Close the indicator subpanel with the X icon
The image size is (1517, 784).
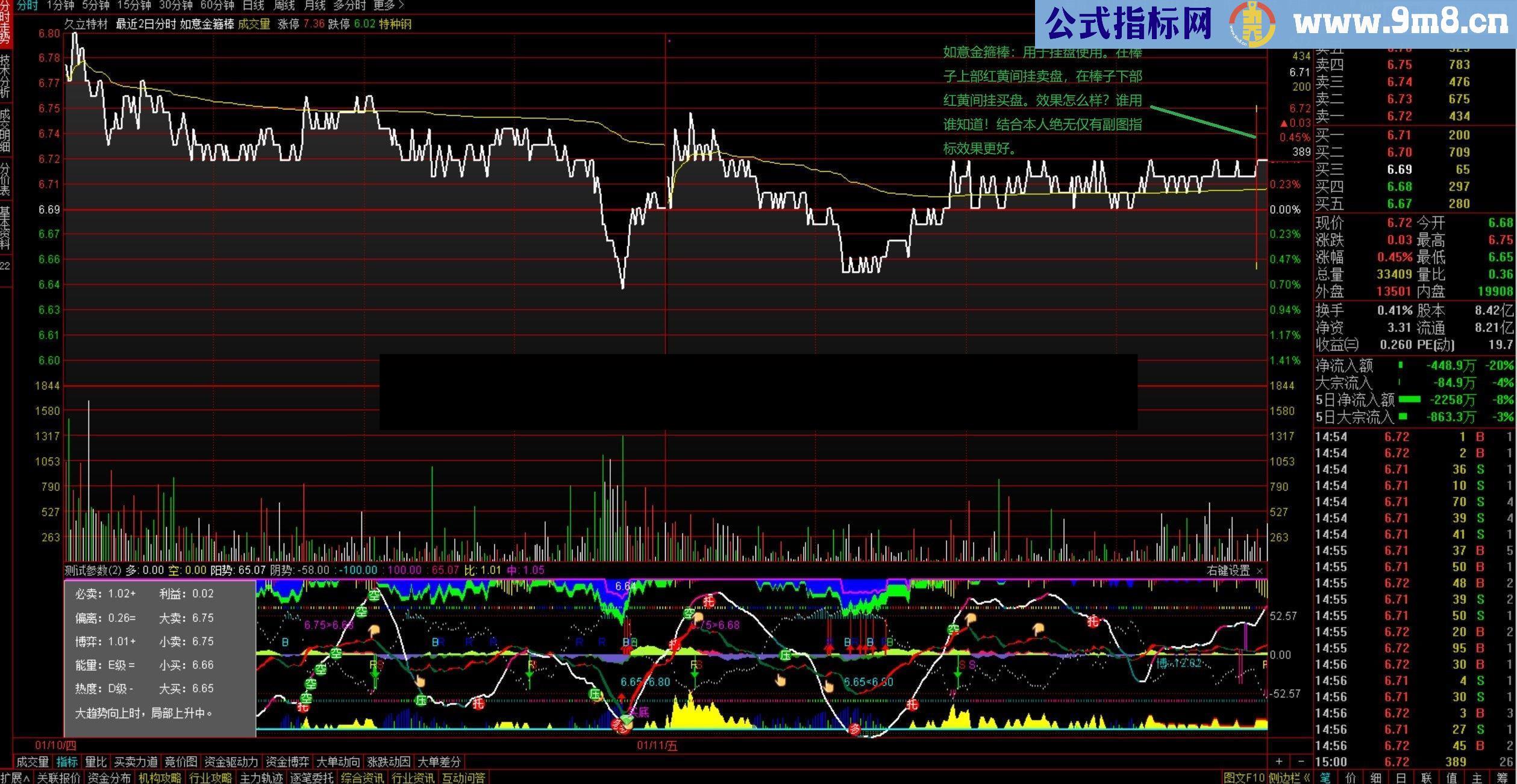pyautogui.click(x=1260, y=570)
